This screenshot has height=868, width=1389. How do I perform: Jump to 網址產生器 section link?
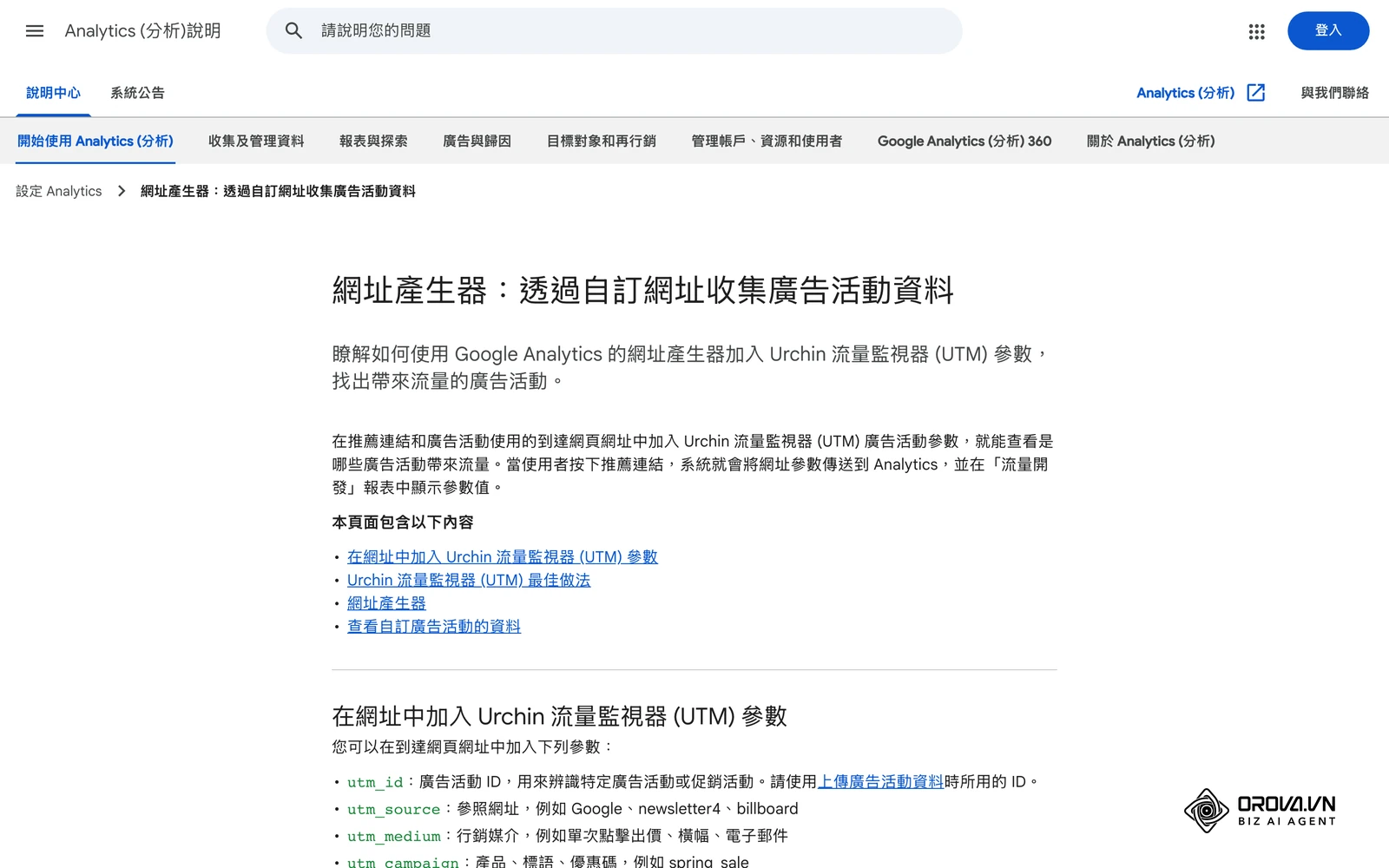[x=386, y=603]
